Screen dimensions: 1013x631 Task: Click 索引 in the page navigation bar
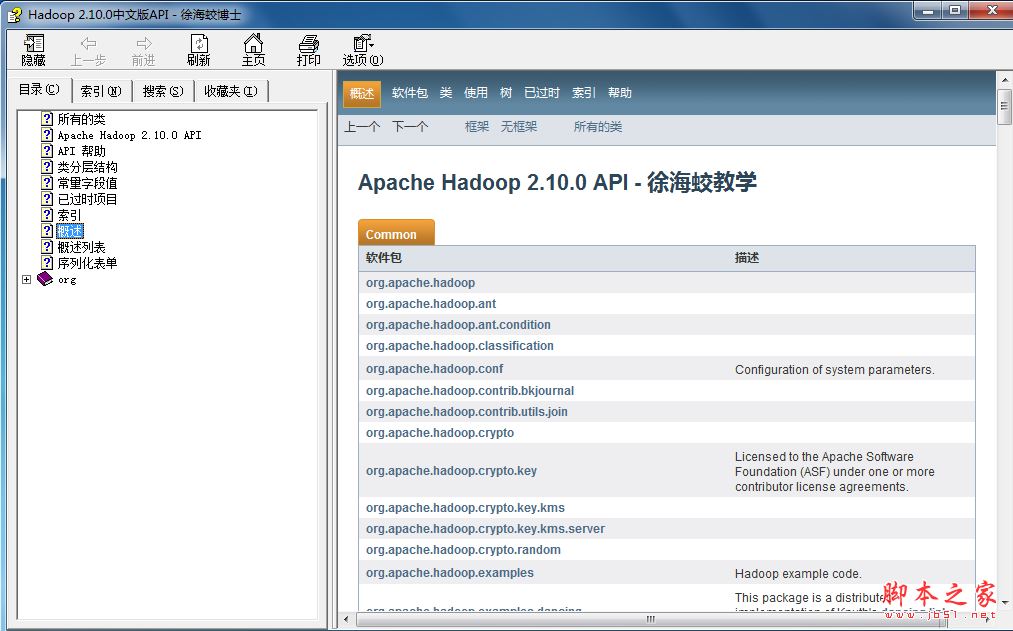click(x=583, y=92)
